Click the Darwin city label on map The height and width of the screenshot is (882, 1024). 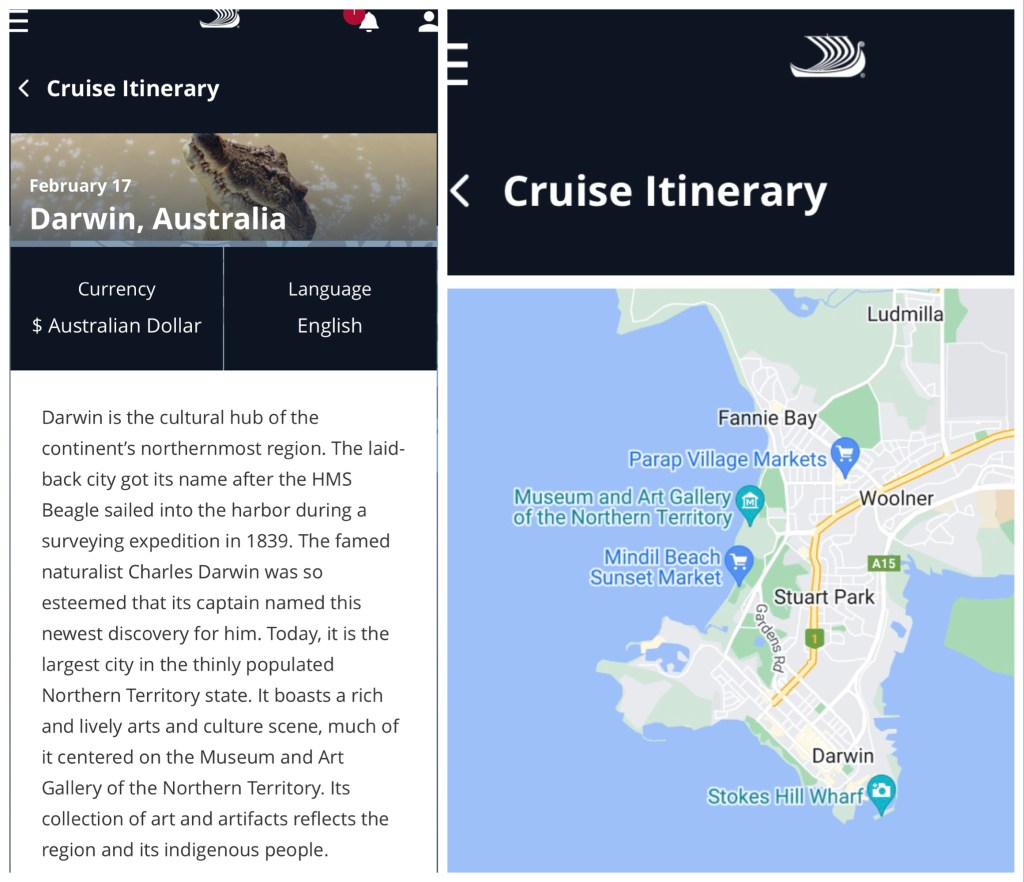842,756
